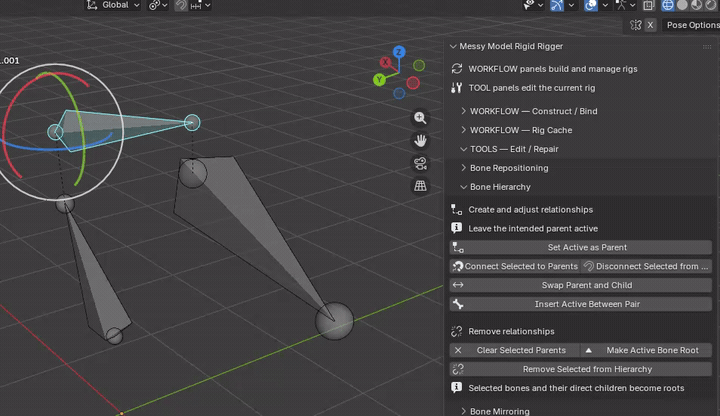Image resolution: width=720 pixels, height=416 pixels.
Task: Click the panel drag-handle dots icon
Action: pyautogui.click(x=707, y=46)
